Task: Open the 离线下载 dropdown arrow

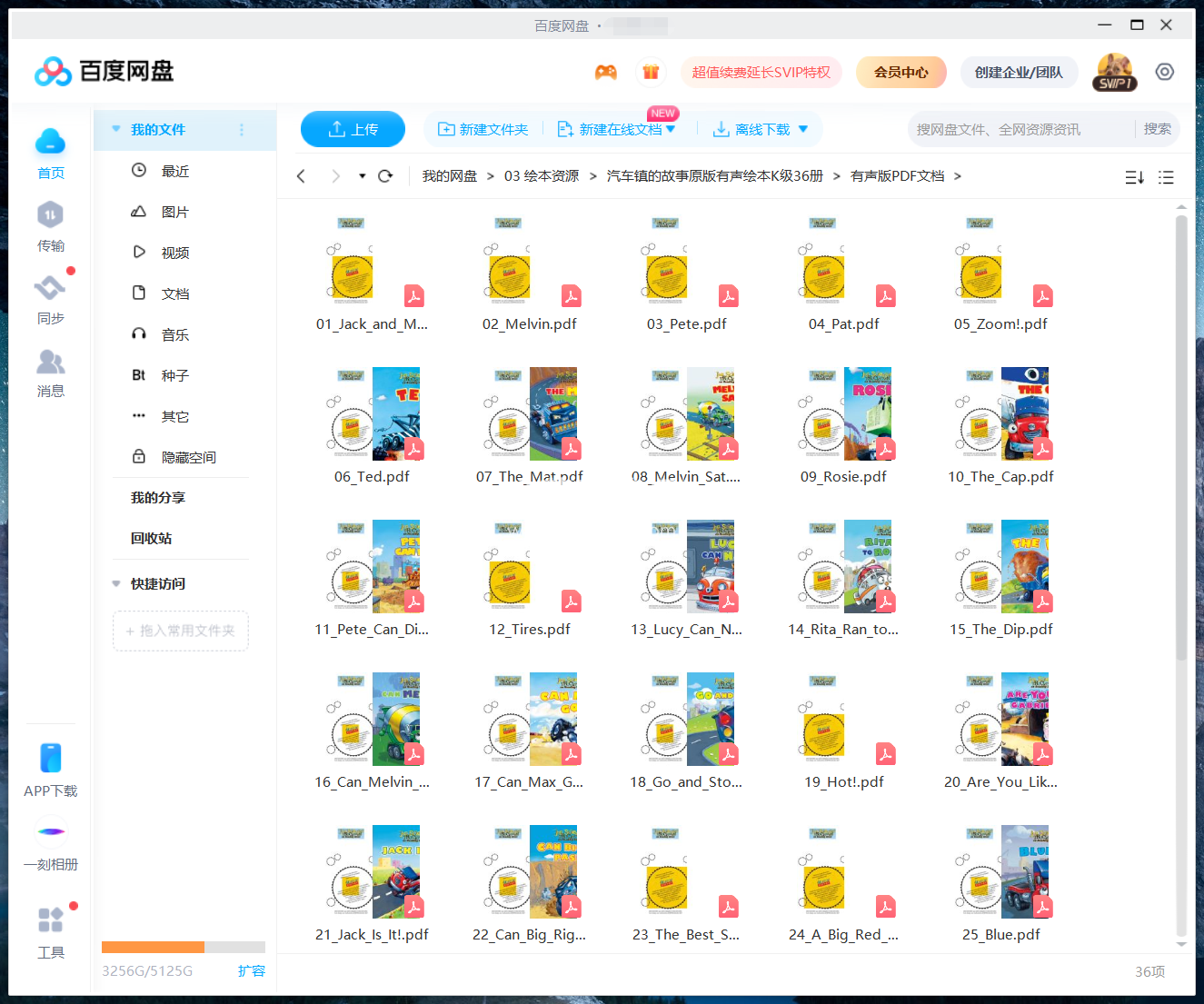Action: point(803,129)
